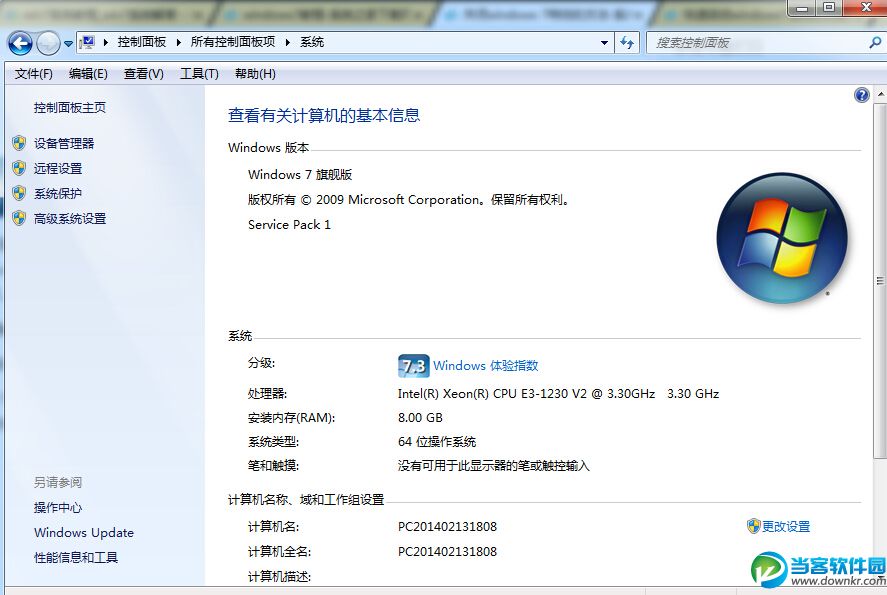The width and height of the screenshot is (887, 595).
Task: Open the 文件(F) menu
Action: 34,74
